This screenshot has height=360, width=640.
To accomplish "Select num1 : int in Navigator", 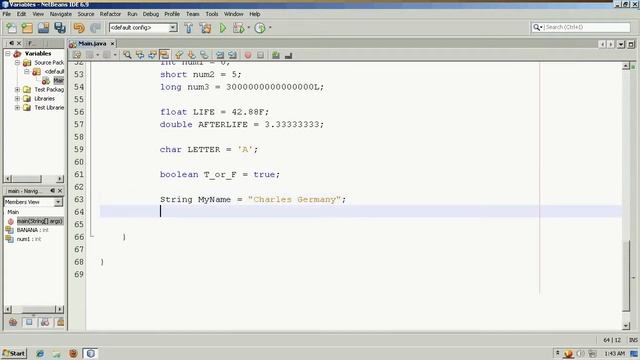I will [x=29, y=239].
